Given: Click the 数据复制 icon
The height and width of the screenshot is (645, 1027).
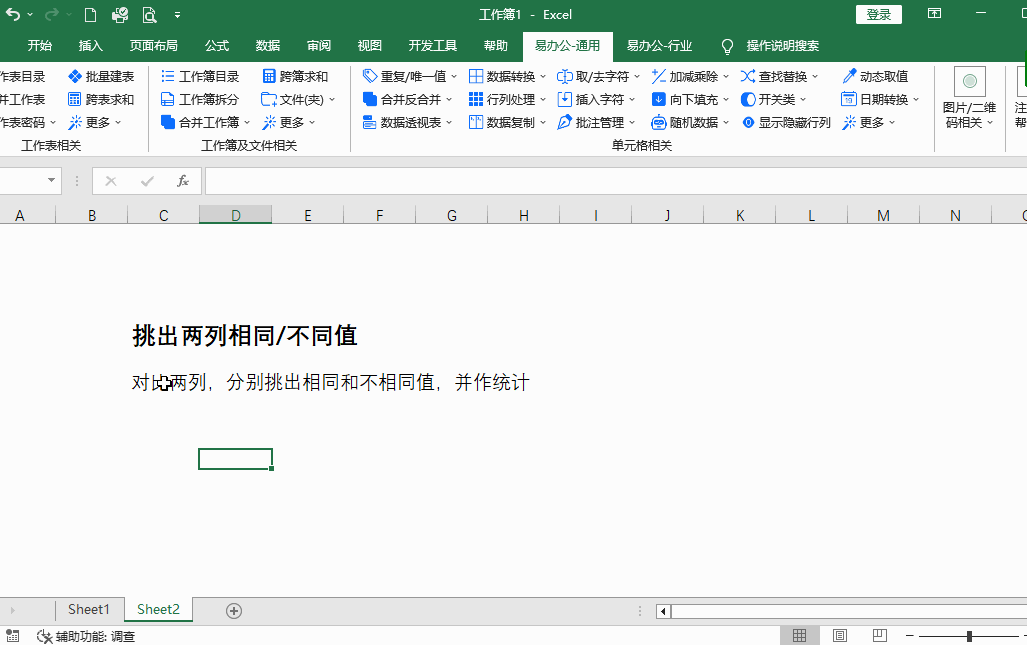Looking at the screenshot, I should click(476, 122).
